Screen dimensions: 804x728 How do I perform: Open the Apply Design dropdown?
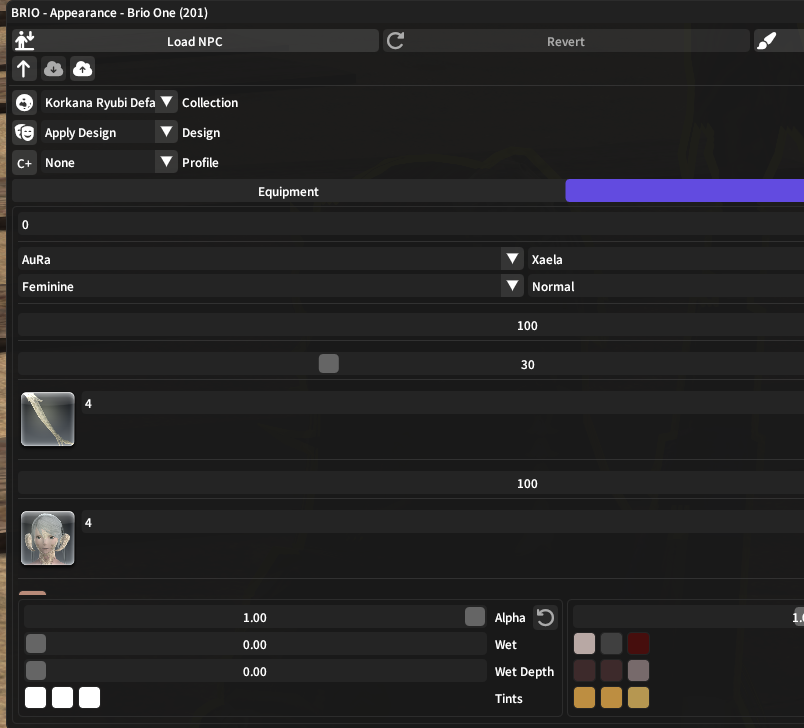pos(109,133)
